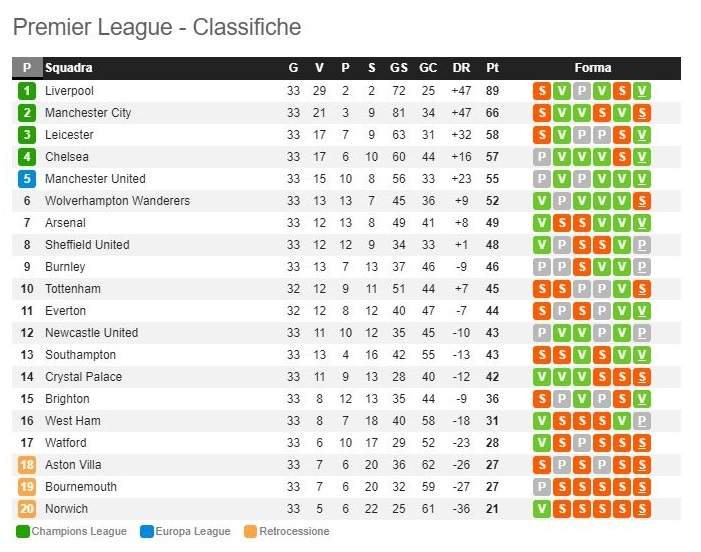The height and width of the screenshot is (552, 701).
Task: Click Chelsea's first gray P form icon
Action: coord(542,157)
